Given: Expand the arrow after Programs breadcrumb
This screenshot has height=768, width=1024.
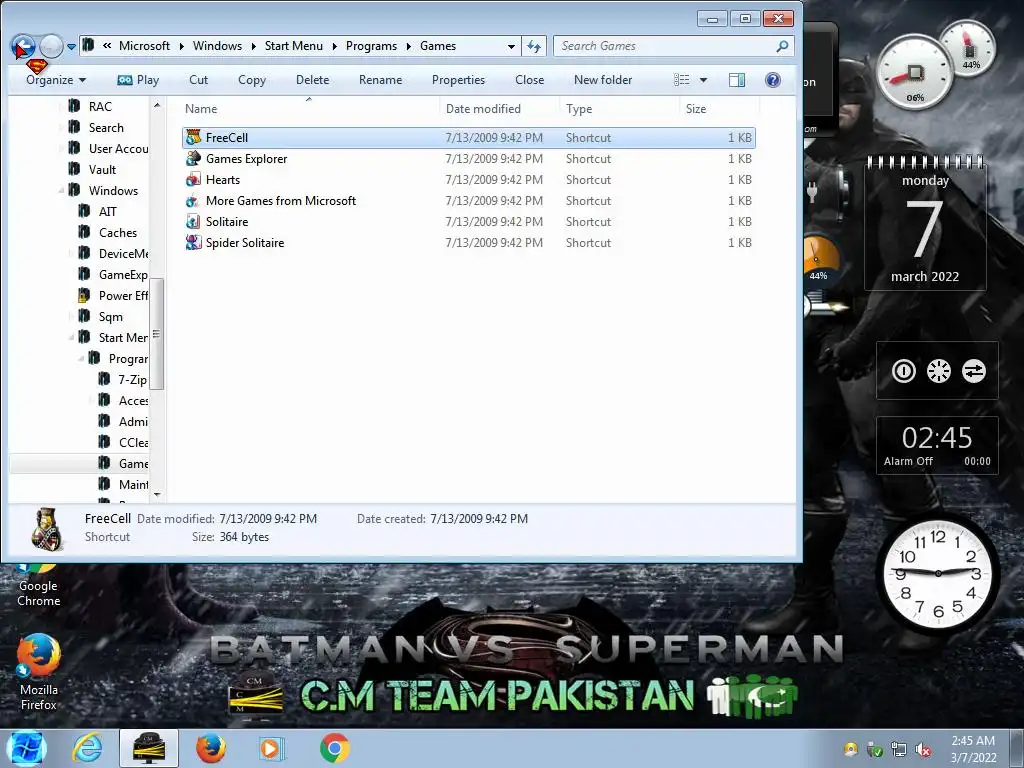Looking at the screenshot, I should click(408, 46).
